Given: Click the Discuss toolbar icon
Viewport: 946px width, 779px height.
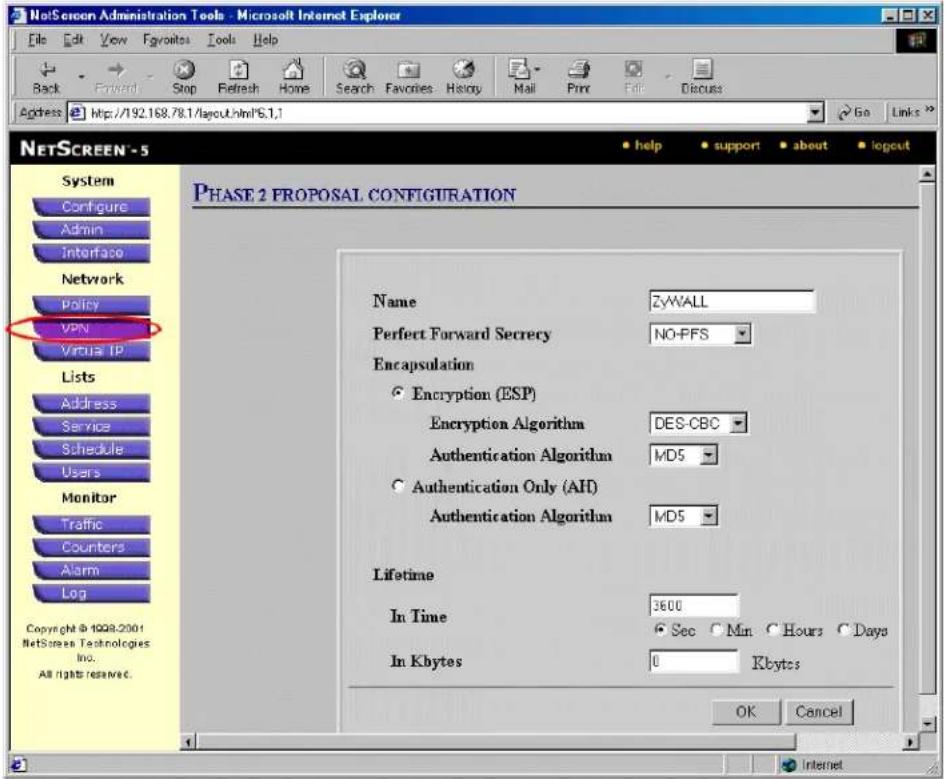Looking at the screenshot, I should tap(702, 69).
